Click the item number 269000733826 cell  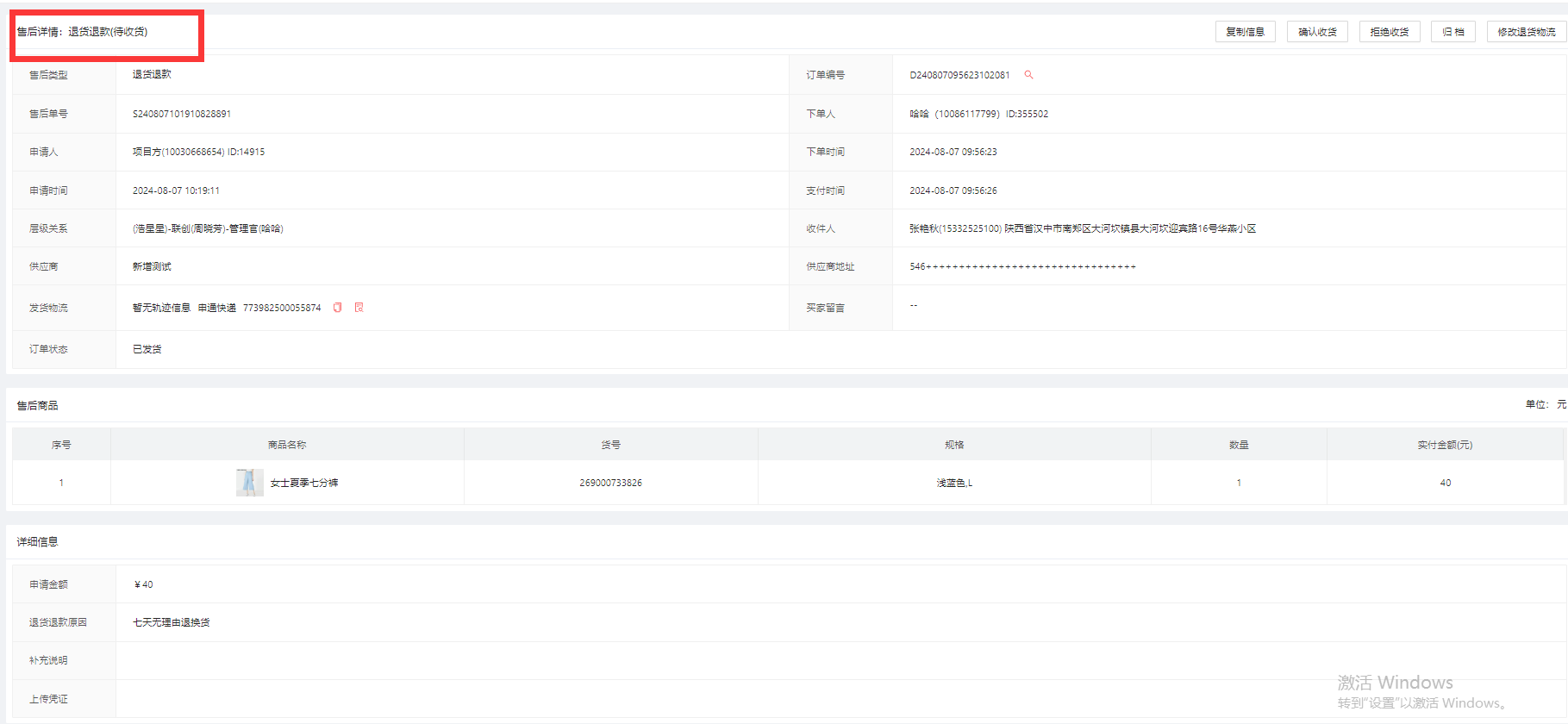[x=610, y=483]
